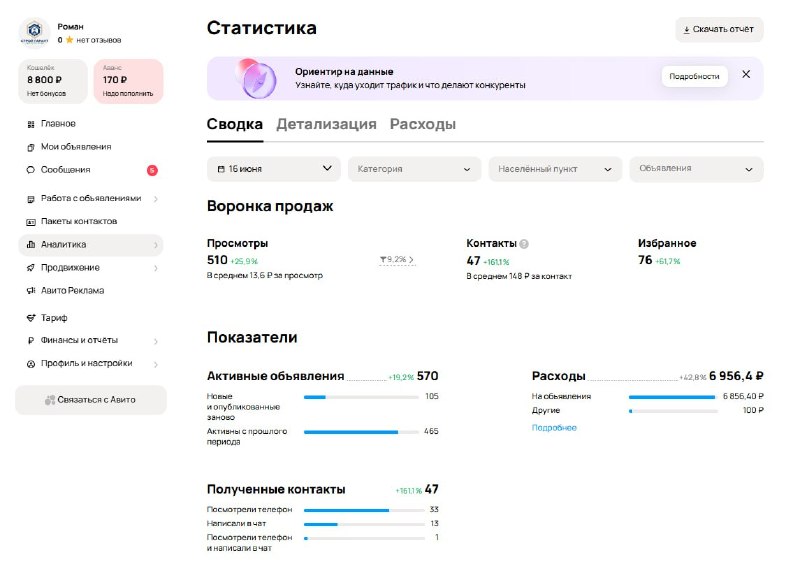This screenshot has width=800, height=564.
Task: Click the нет отзывов text
Action: pos(99,40)
